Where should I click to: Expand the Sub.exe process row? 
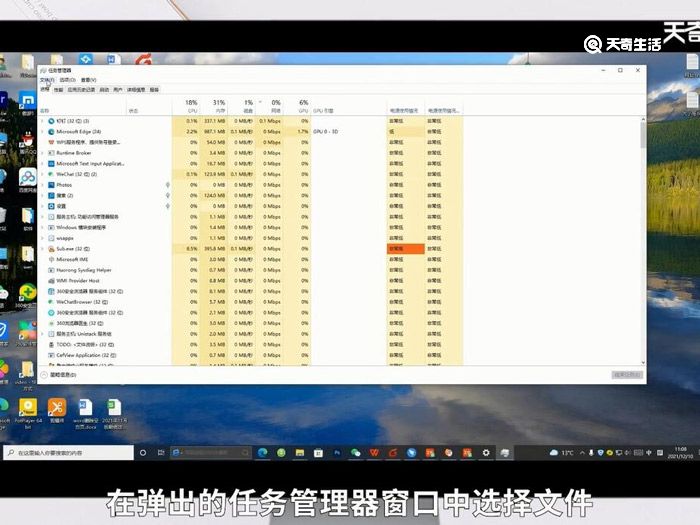(43, 249)
